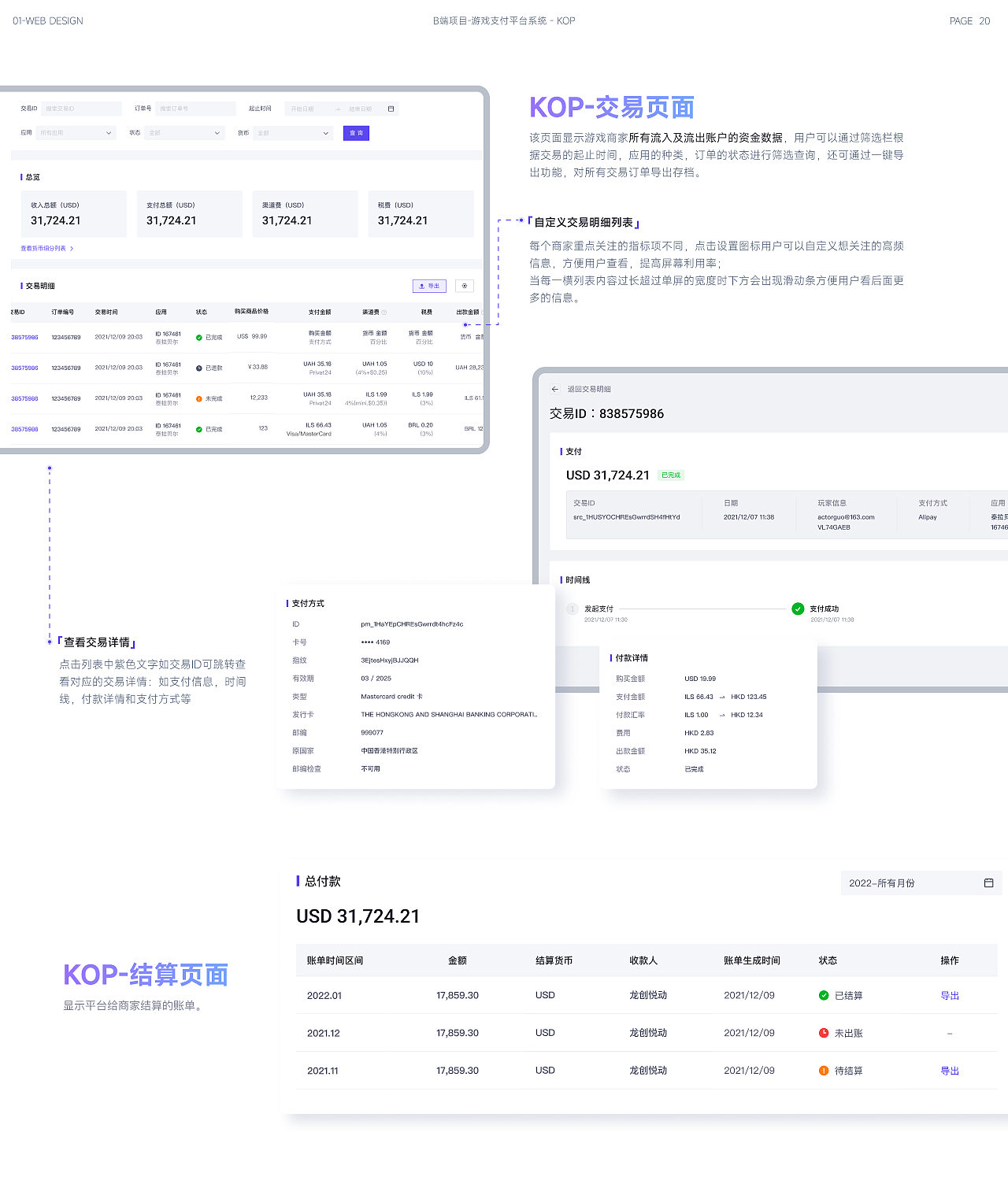
Task: Click the USD 31,724.21 total under 总付款
Action: coord(358,916)
